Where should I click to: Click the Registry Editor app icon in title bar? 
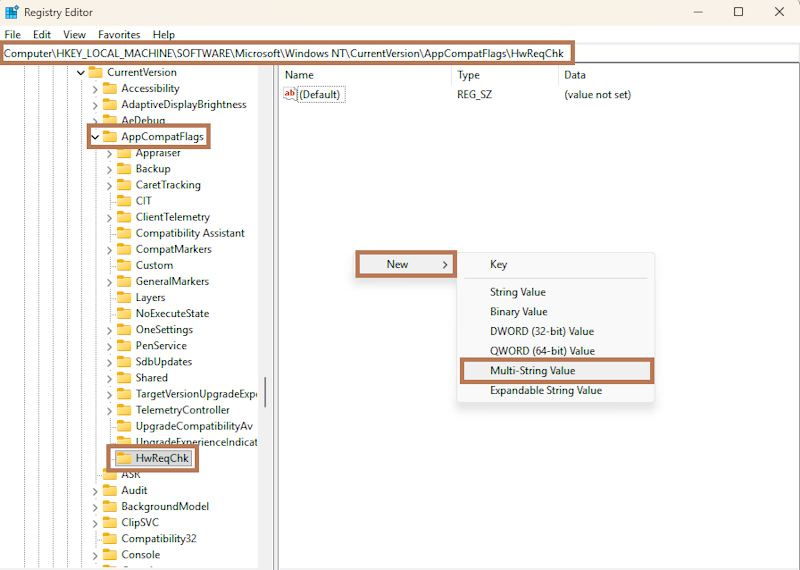[x=11, y=12]
